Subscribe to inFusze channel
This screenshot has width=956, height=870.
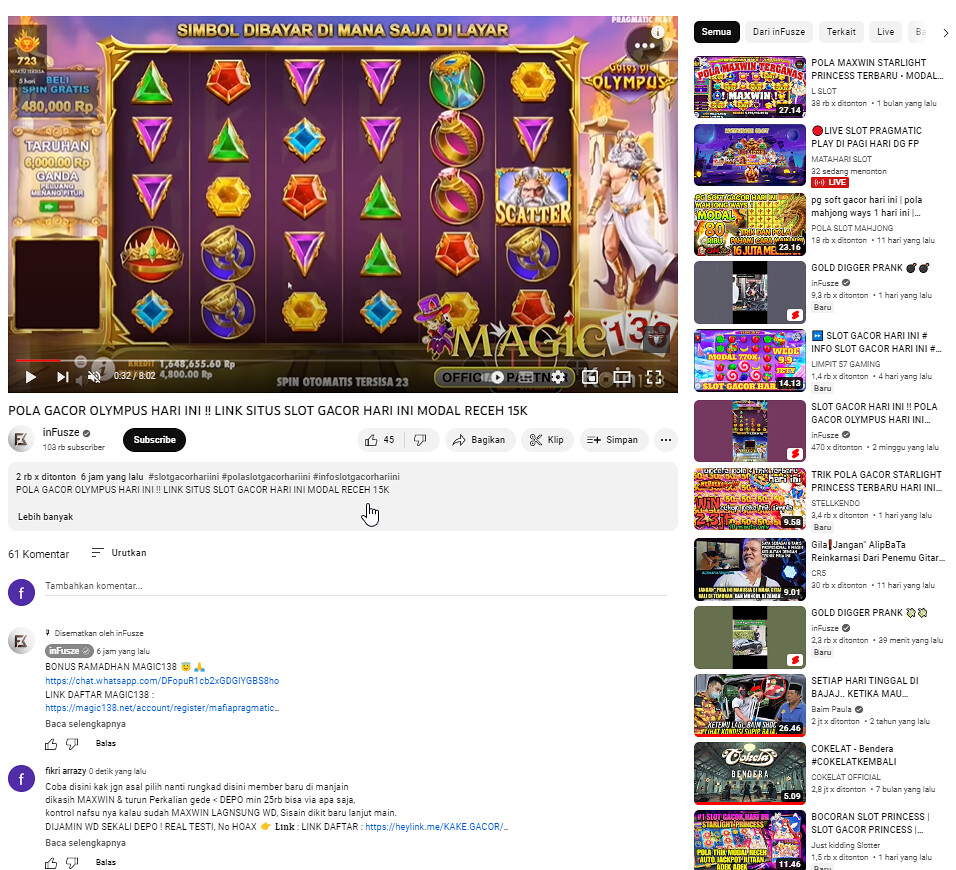tap(154, 440)
